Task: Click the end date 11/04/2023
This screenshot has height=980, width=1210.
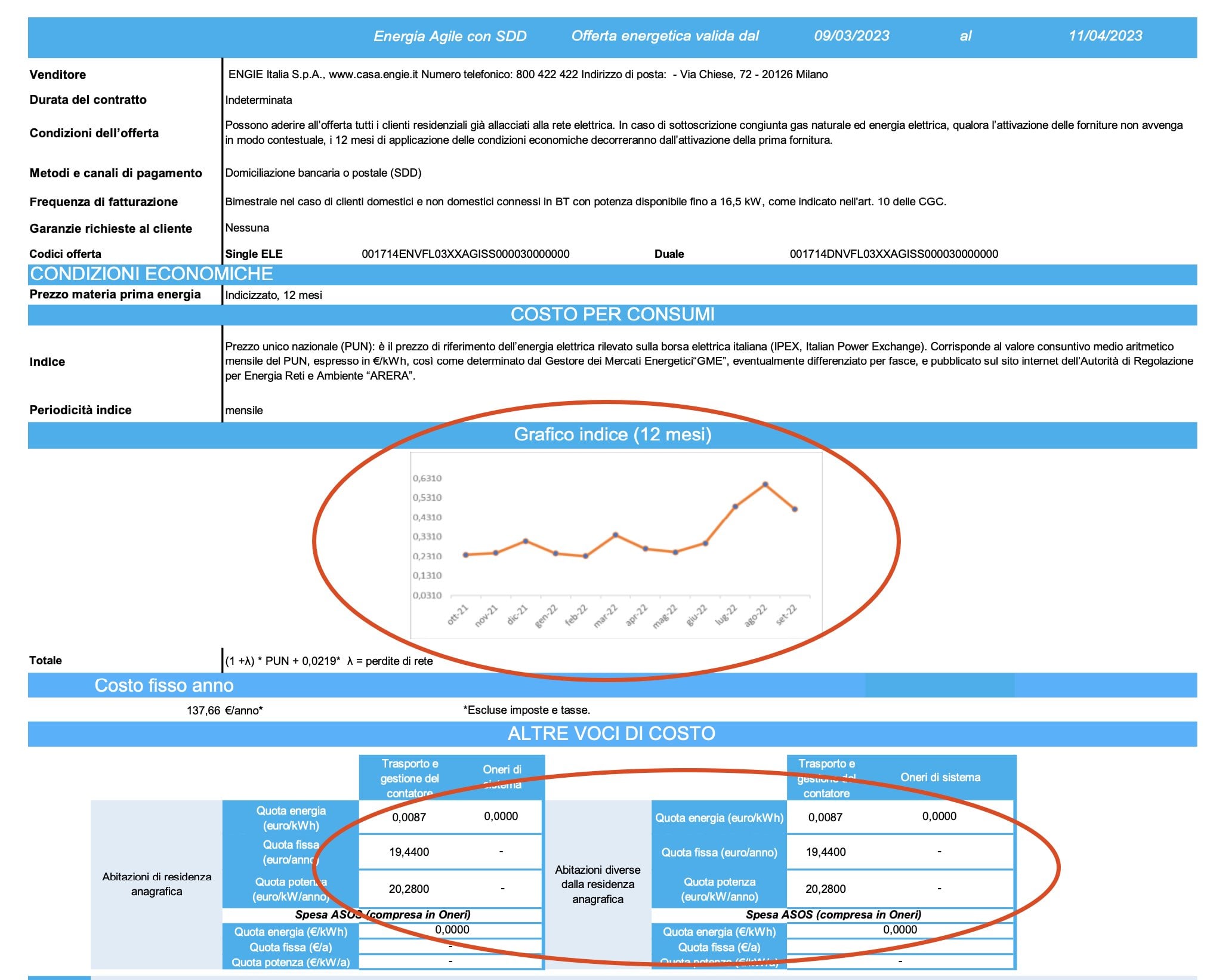Action: tap(1105, 36)
